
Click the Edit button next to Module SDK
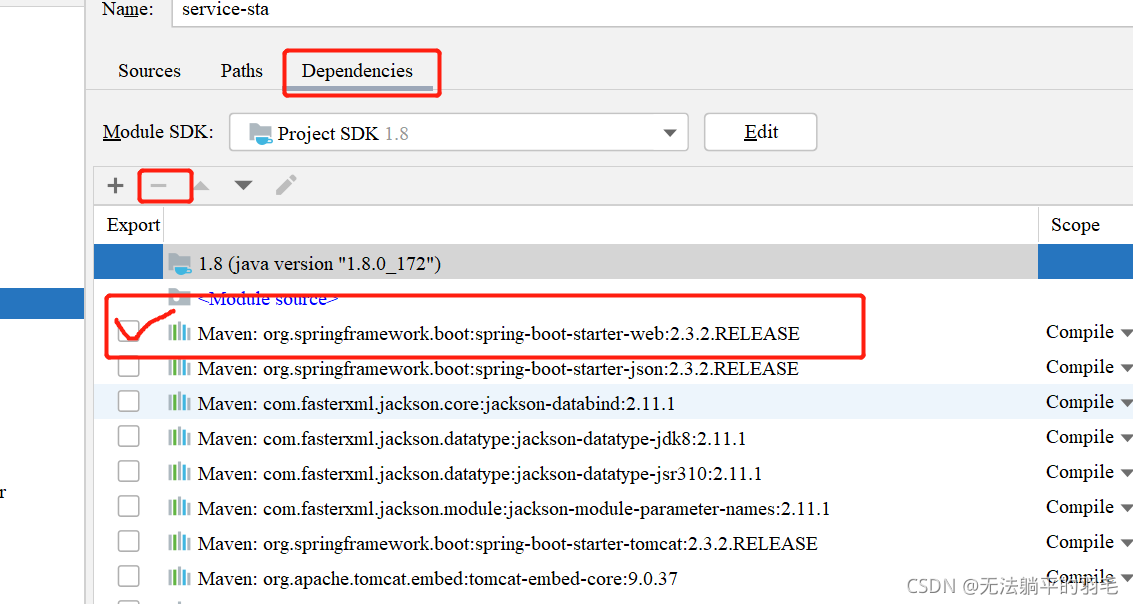(760, 131)
